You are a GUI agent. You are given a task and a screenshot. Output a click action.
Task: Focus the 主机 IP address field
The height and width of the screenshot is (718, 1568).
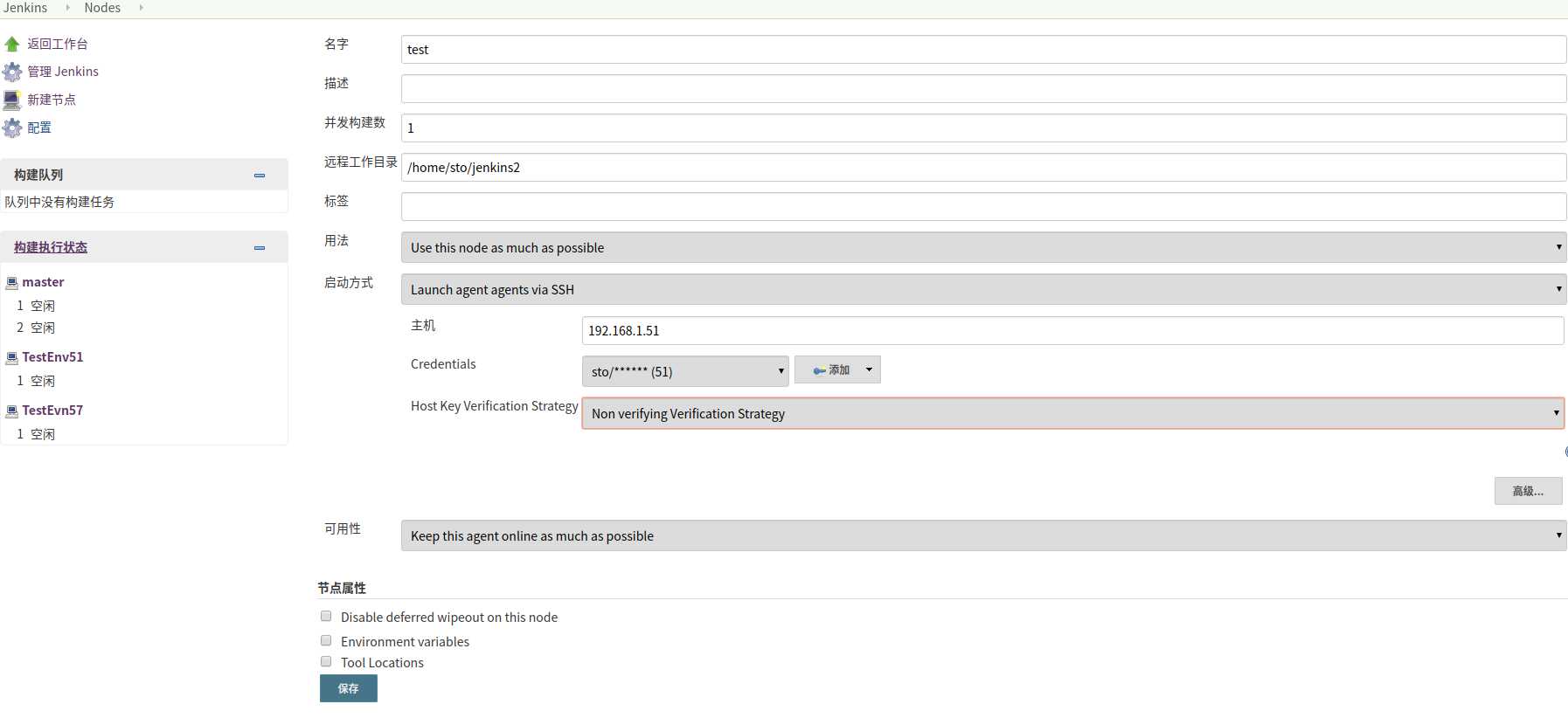pos(1072,331)
